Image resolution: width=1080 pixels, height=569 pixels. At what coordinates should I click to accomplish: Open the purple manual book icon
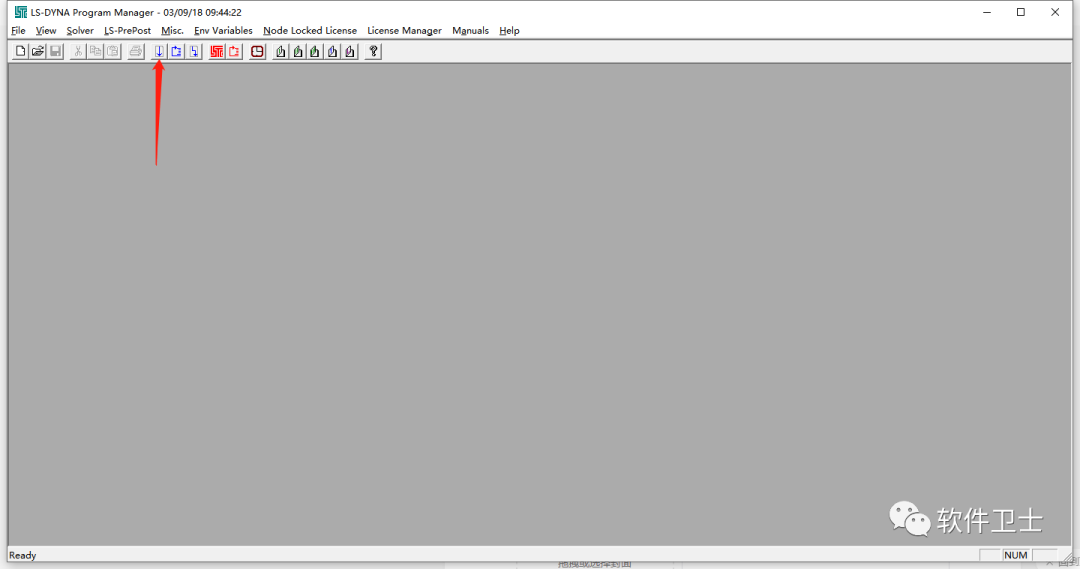(x=350, y=51)
